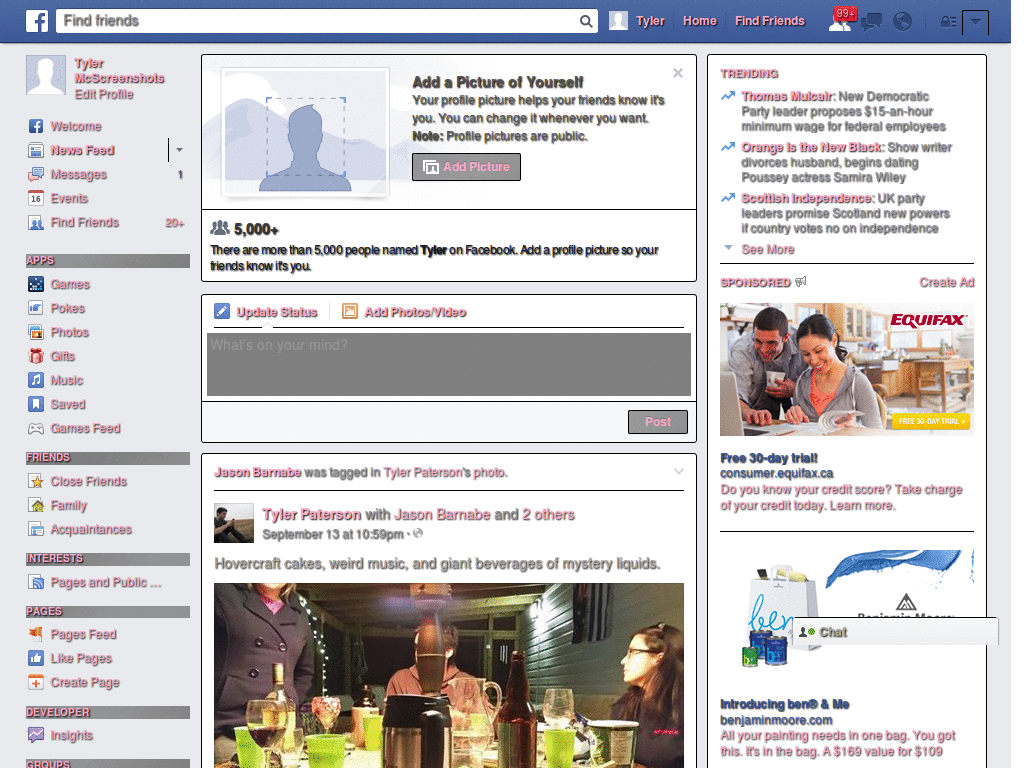Image resolution: width=1024 pixels, height=768 pixels.
Task: Click in the Find friends search field
Action: [318, 21]
